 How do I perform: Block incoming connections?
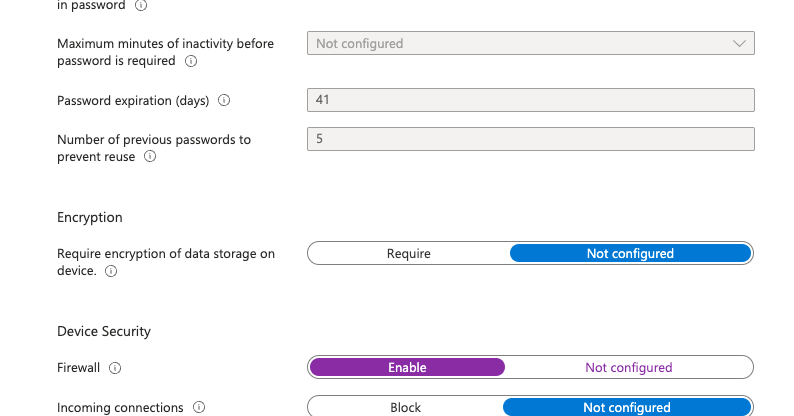pyautogui.click(x=405, y=407)
